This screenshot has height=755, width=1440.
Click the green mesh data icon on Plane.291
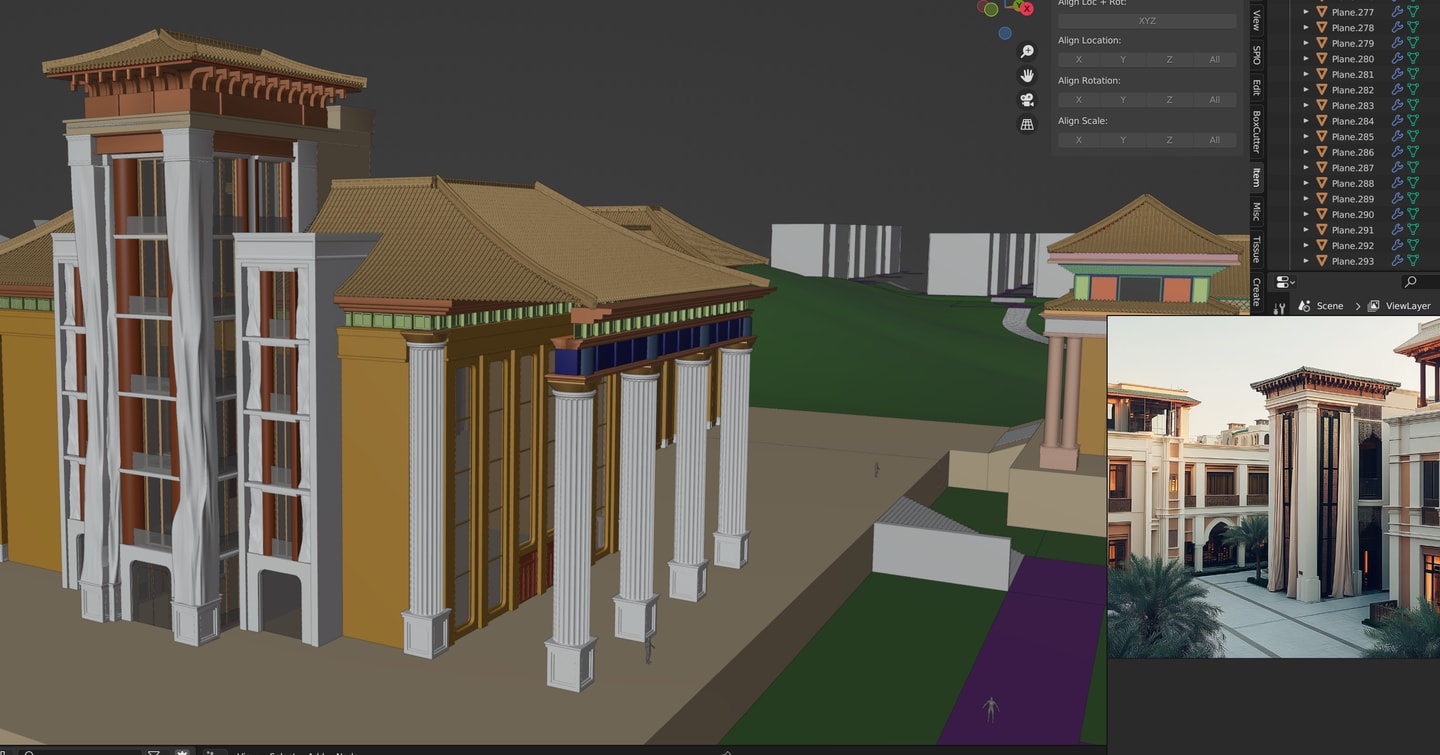[x=1413, y=230]
